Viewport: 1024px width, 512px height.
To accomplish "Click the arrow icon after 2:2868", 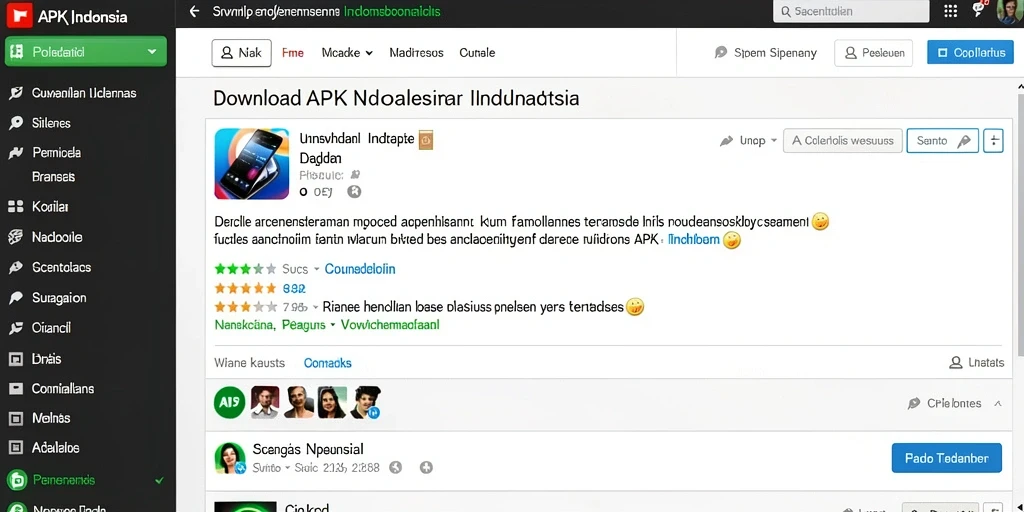I will tap(395, 468).
